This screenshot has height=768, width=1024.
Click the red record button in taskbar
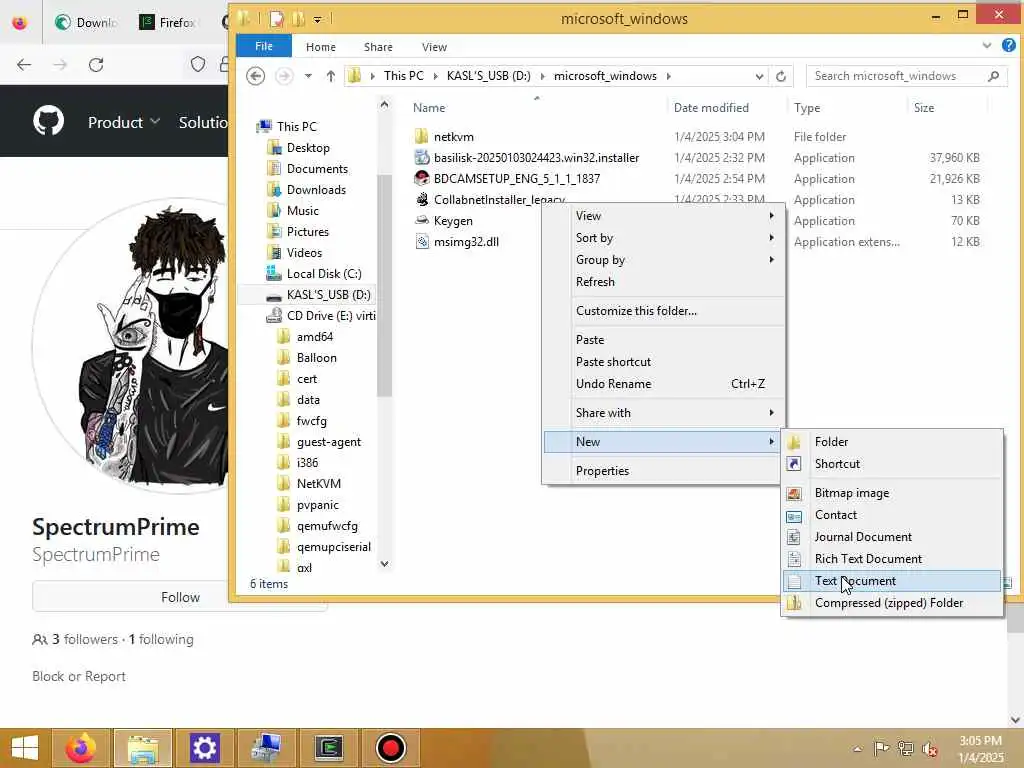point(391,748)
